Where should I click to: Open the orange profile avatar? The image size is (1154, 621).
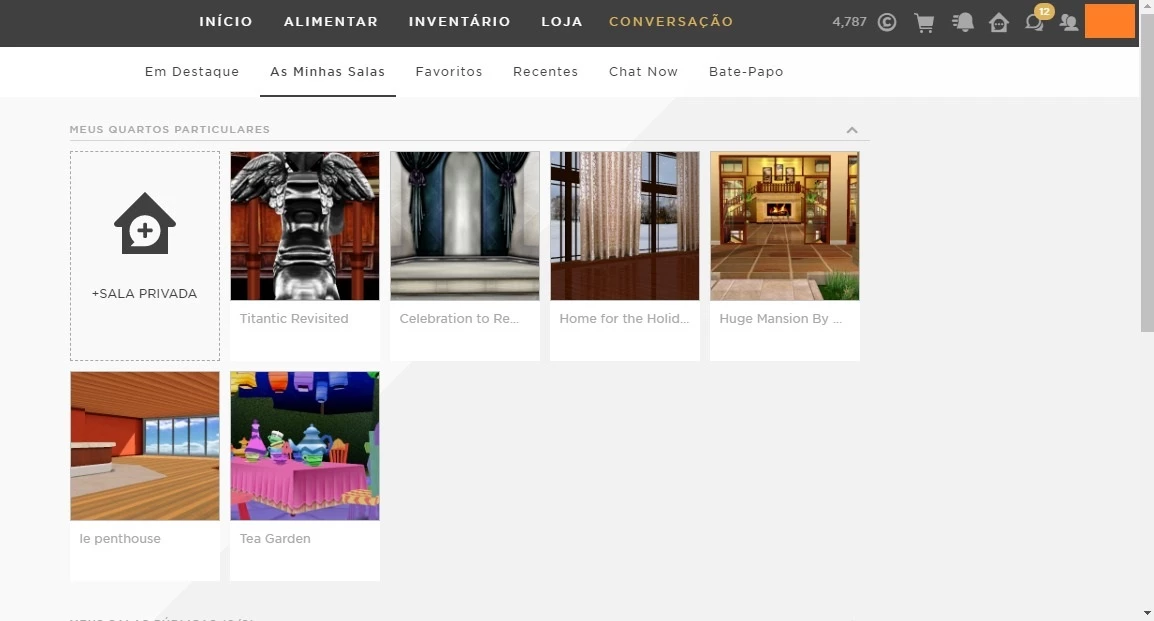1110,21
